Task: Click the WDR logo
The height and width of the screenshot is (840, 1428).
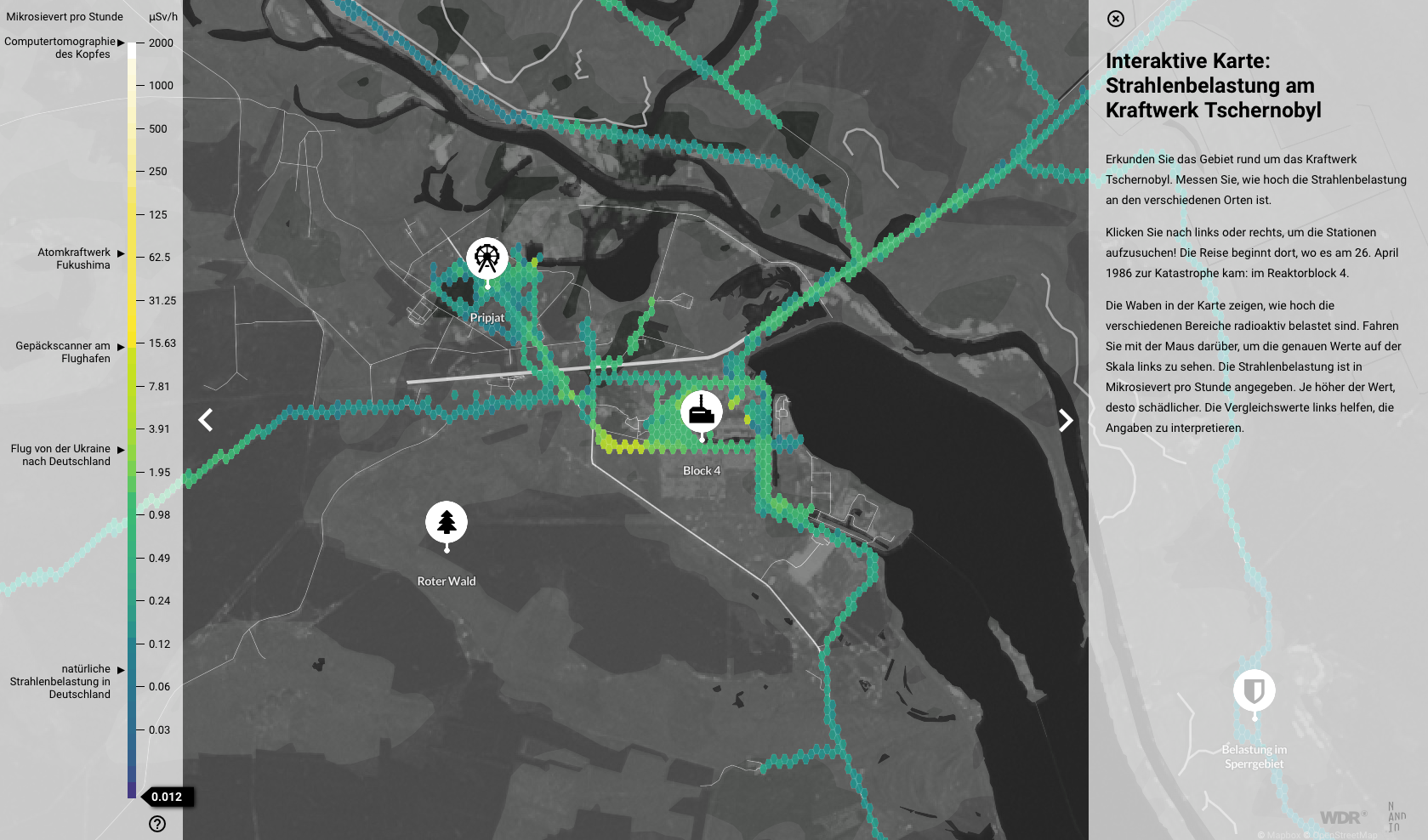Action: pyautogui.click(x=1341, y=817)
